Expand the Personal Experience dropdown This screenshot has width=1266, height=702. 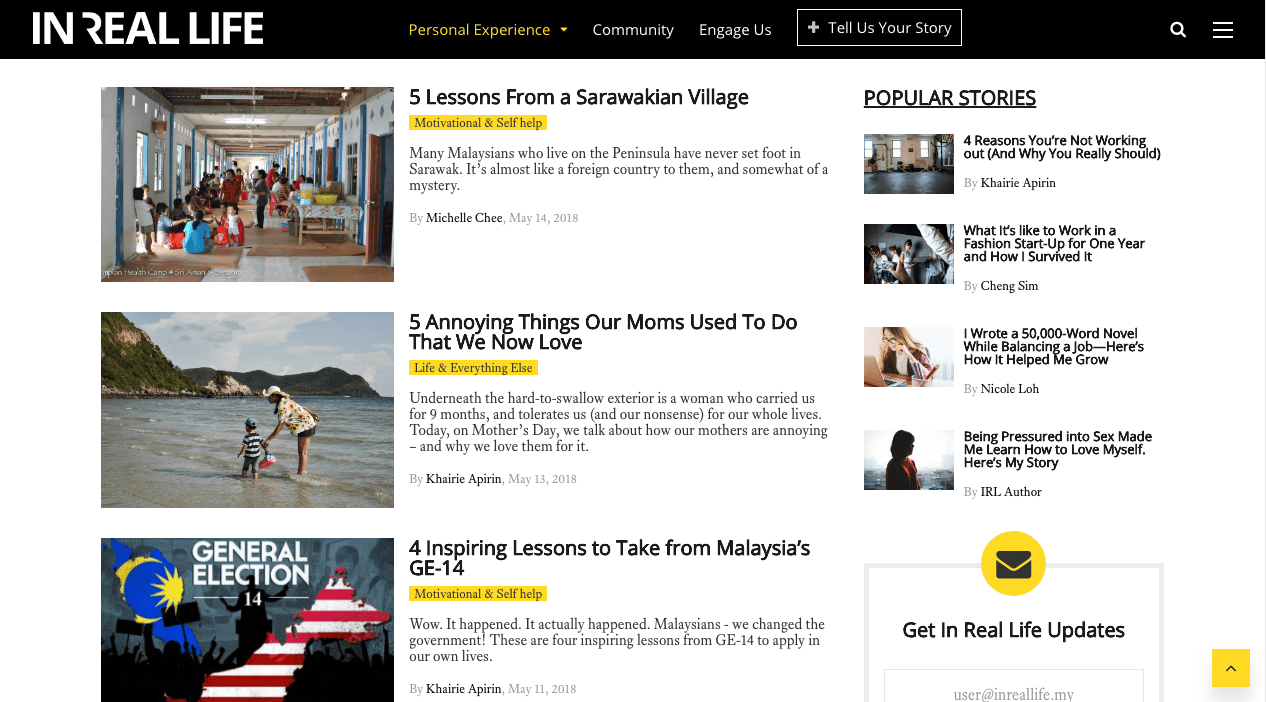[x=488, y=30]
